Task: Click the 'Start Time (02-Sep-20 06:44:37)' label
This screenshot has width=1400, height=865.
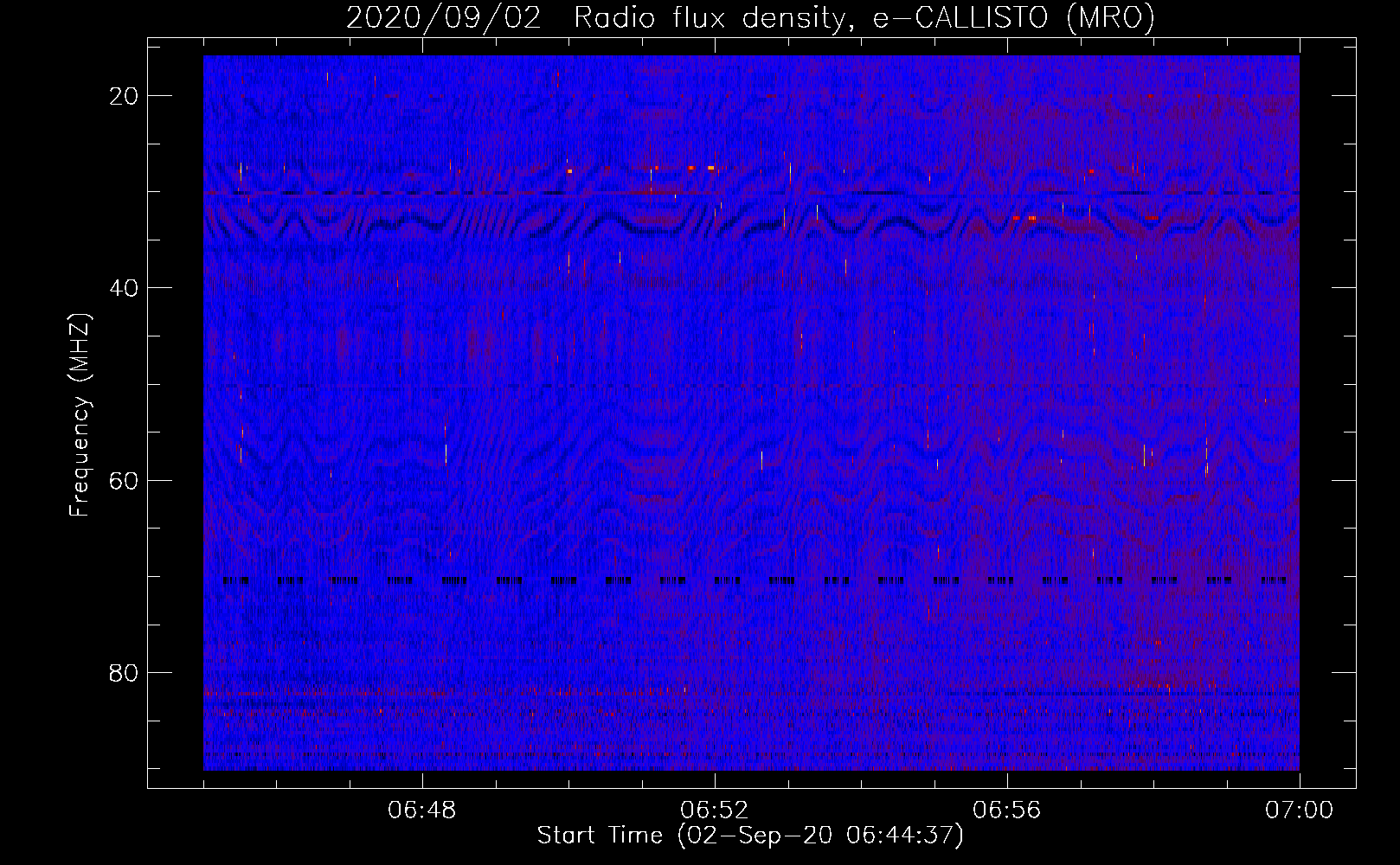Action: point(750,836)
